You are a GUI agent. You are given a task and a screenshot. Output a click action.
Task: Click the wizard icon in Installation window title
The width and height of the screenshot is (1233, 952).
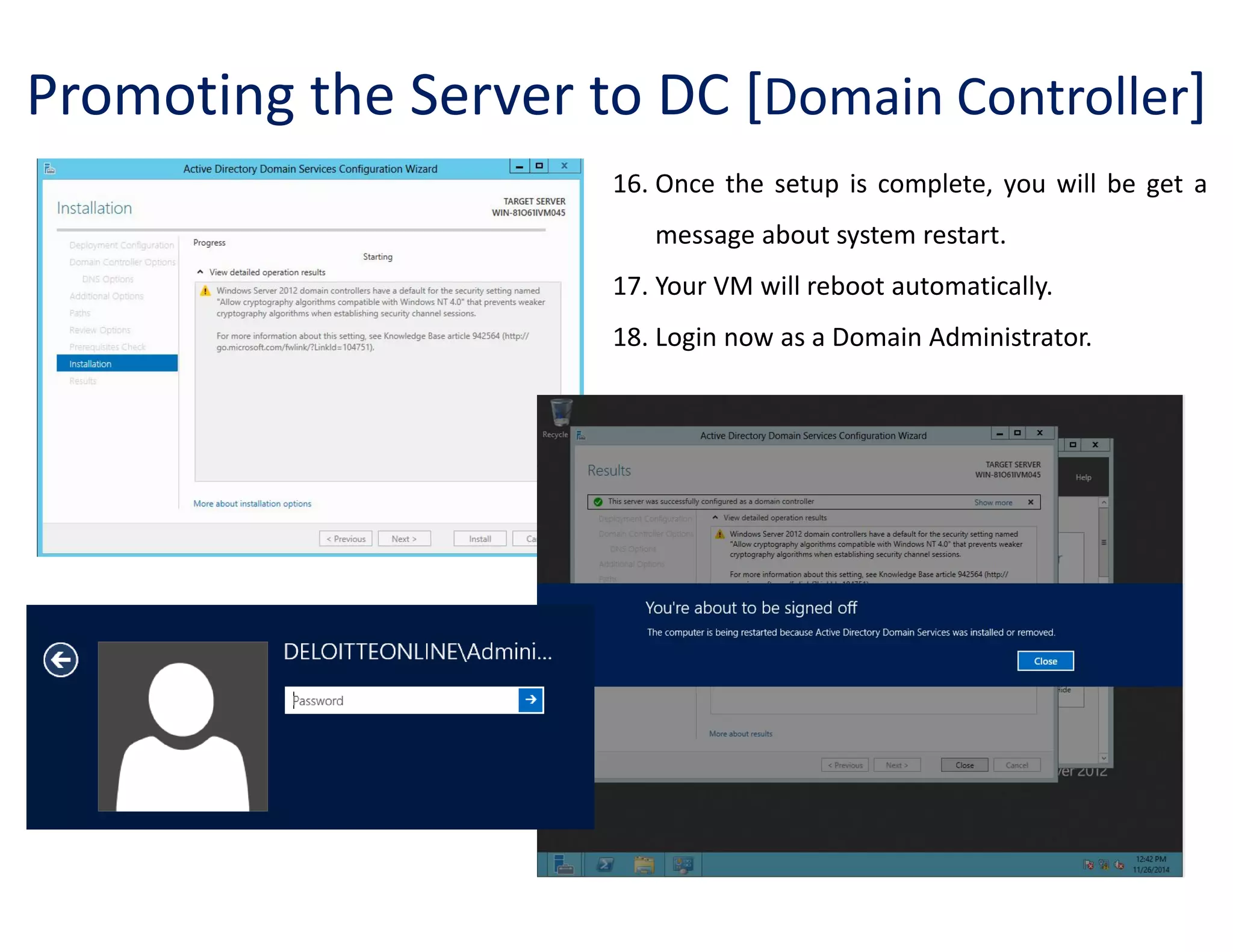(x=50, y=169)
